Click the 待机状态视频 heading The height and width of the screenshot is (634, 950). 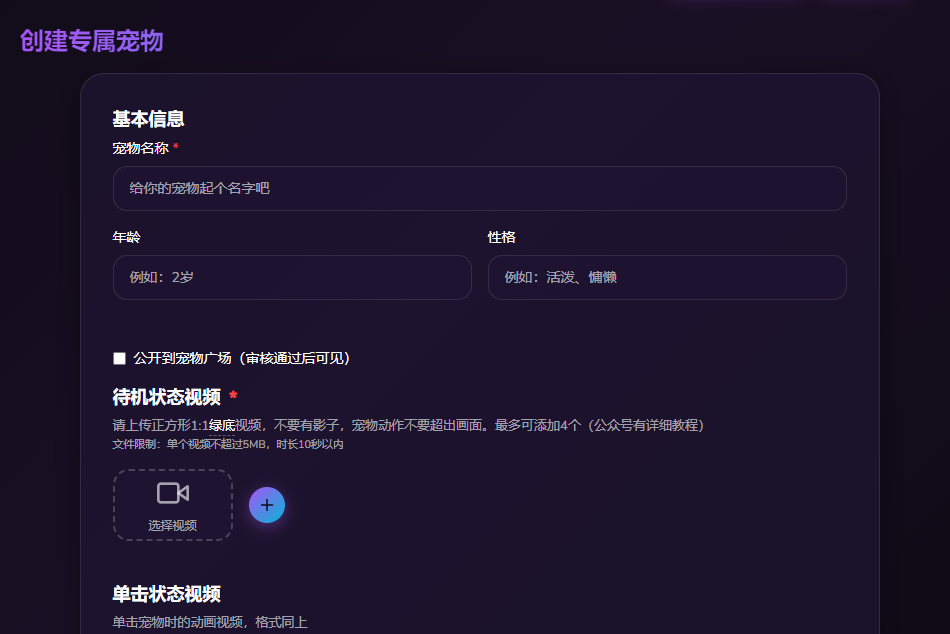(x=167, y=397)
